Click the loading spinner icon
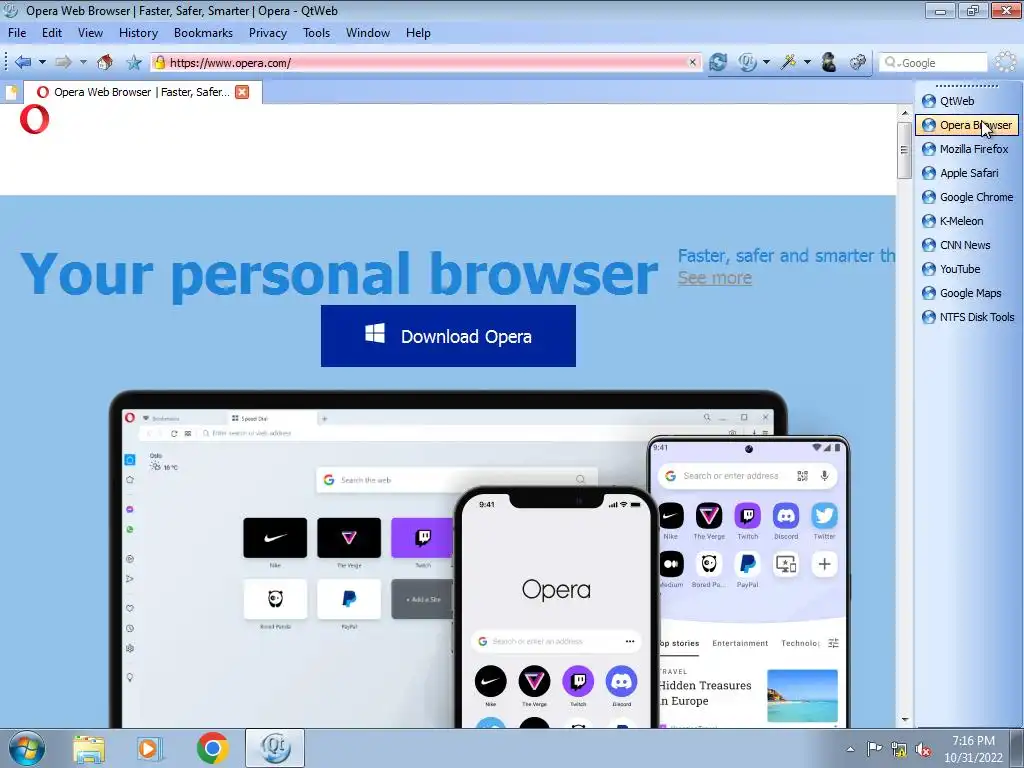Image resolution: width=1024 pixels, height=768 pixels. coord(1005,62)
